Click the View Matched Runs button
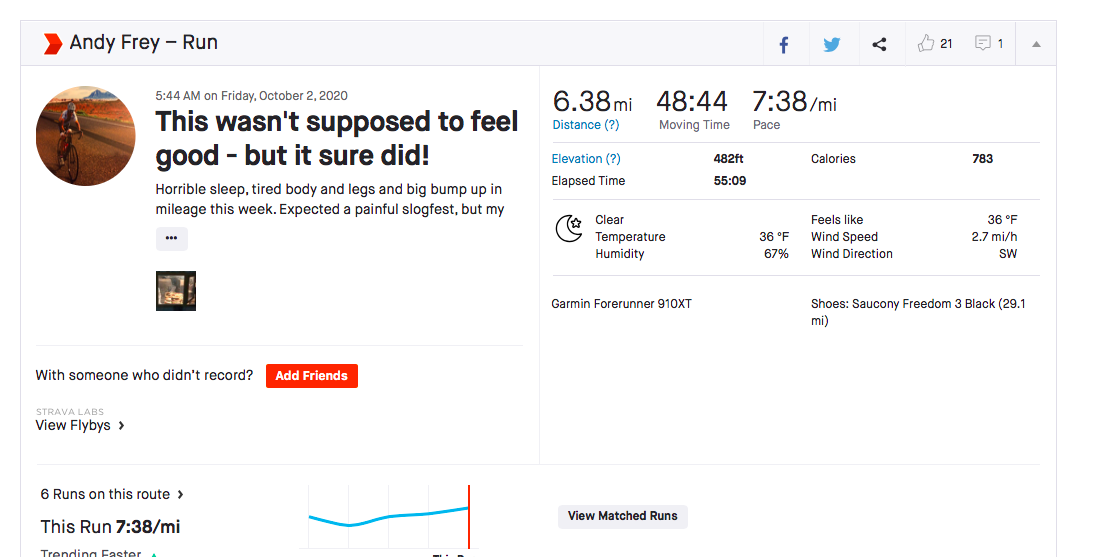 (622, 516)
